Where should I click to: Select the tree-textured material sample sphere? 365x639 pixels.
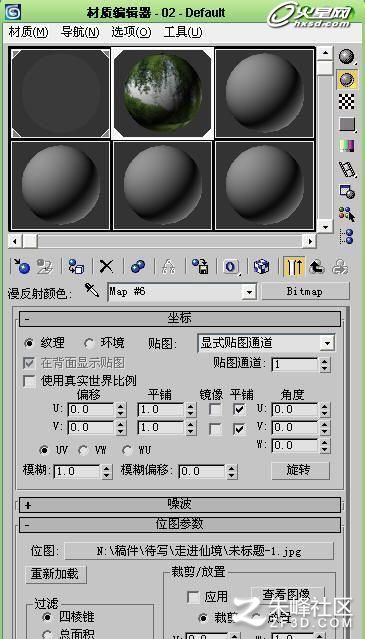[x=163, y=93]
